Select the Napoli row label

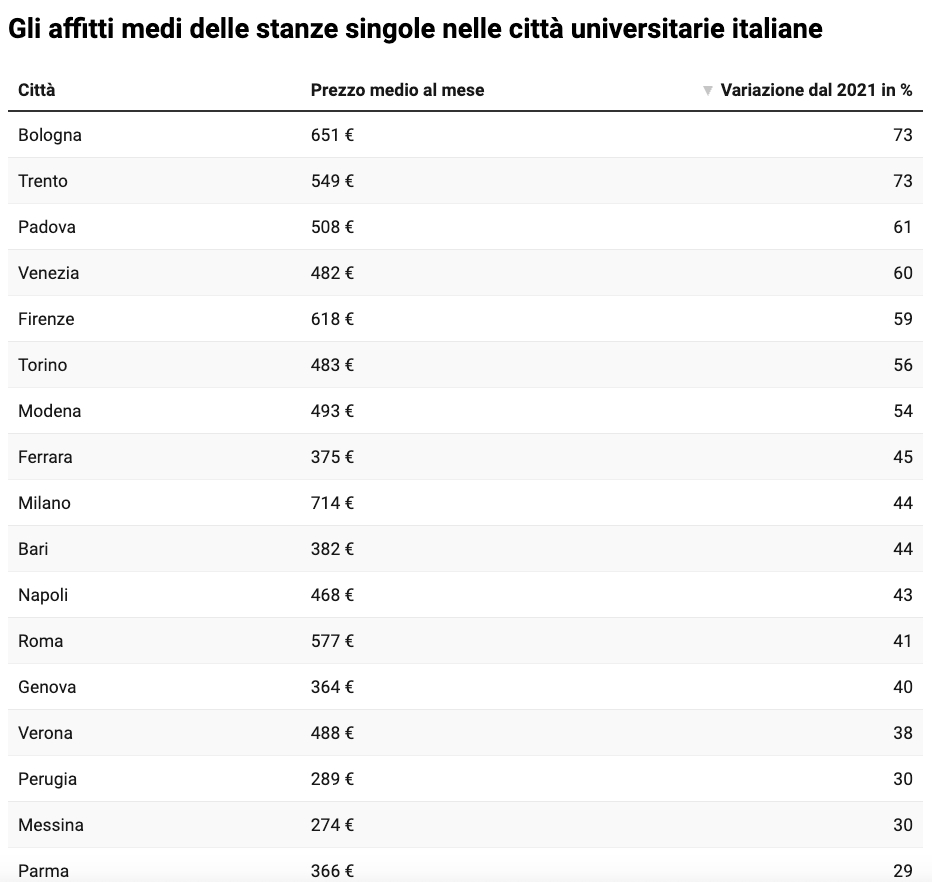43,595
